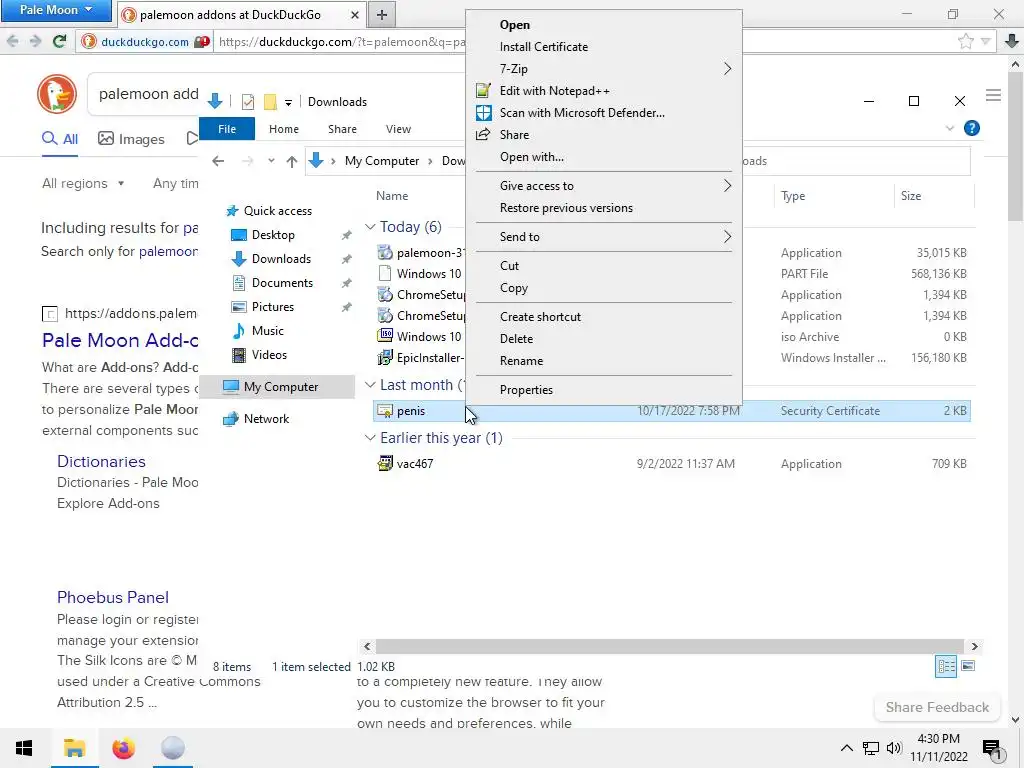
Task: Select Restore previous versions
Action: coord(566,208)
